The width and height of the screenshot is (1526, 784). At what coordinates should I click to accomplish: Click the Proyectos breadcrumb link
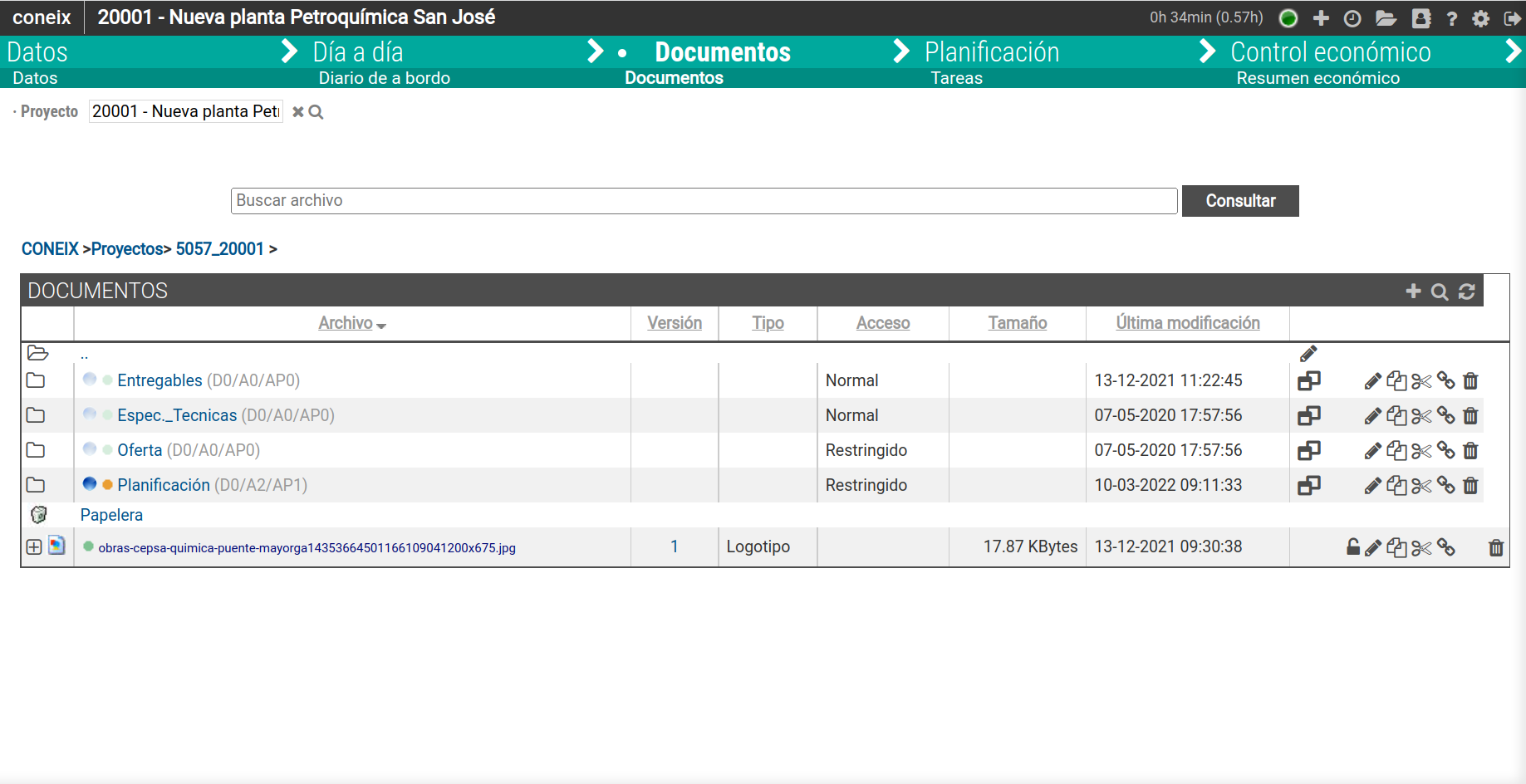pos(127,249)
